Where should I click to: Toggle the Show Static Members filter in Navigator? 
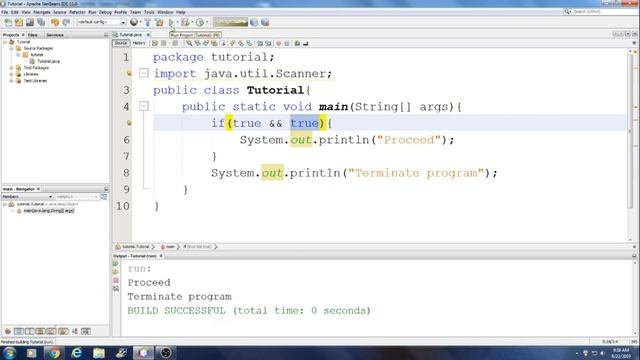(29, 331)
